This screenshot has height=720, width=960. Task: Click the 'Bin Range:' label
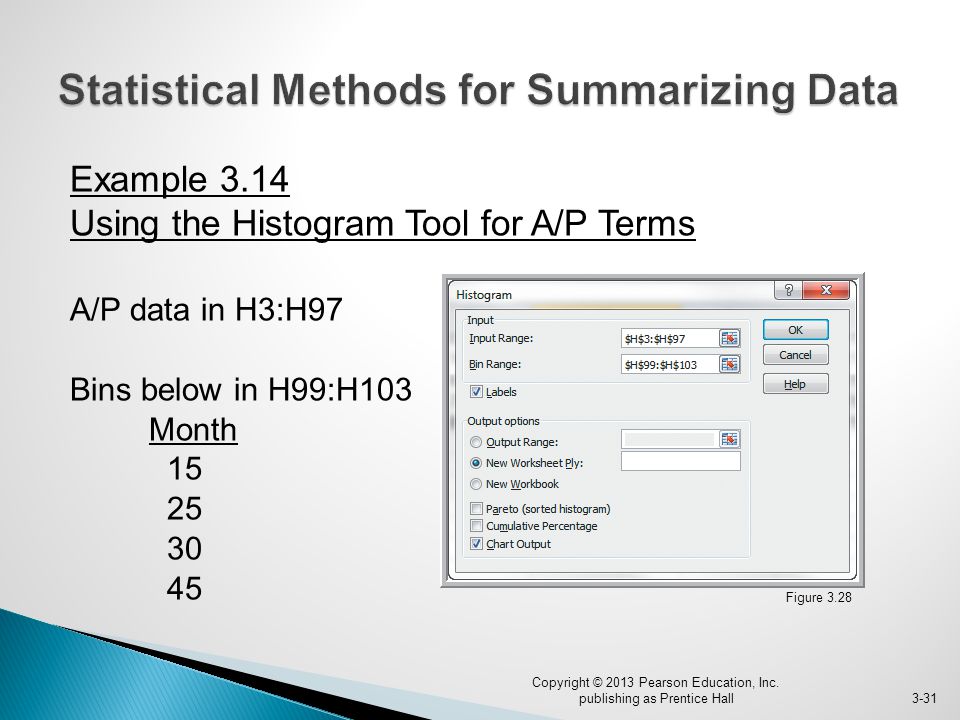[x=495, y=364]
